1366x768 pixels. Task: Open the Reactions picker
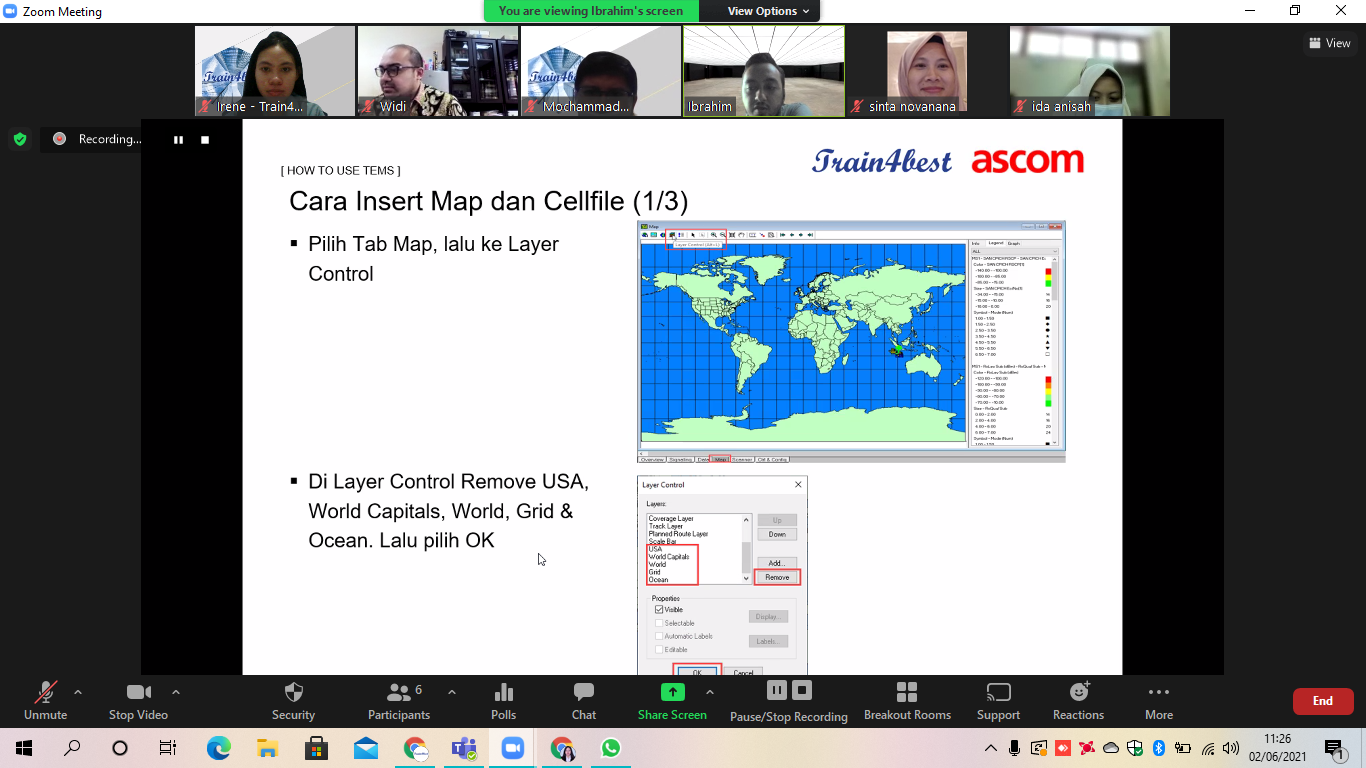coord(1078,693)
